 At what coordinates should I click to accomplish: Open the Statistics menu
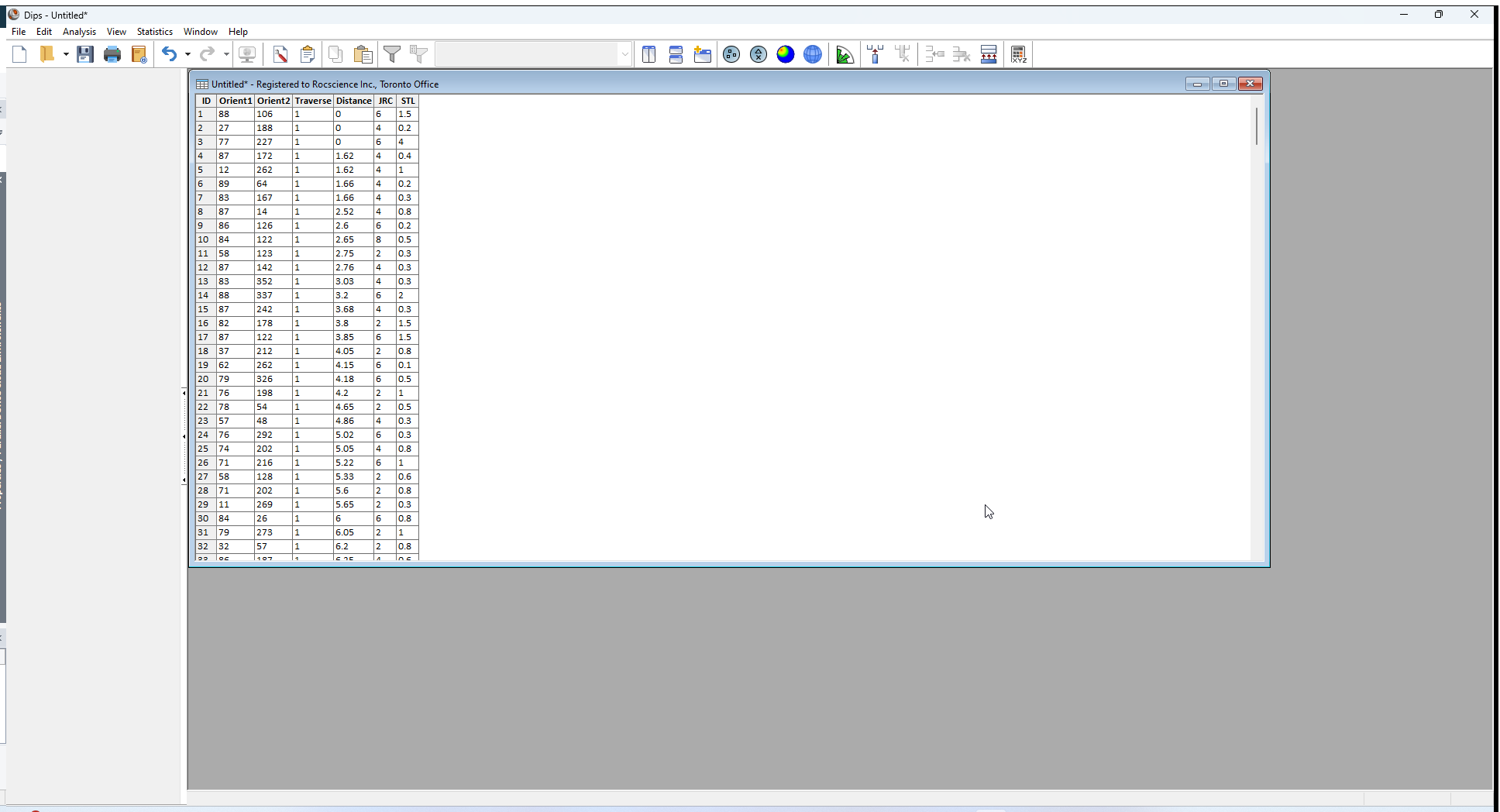(154, 32)
